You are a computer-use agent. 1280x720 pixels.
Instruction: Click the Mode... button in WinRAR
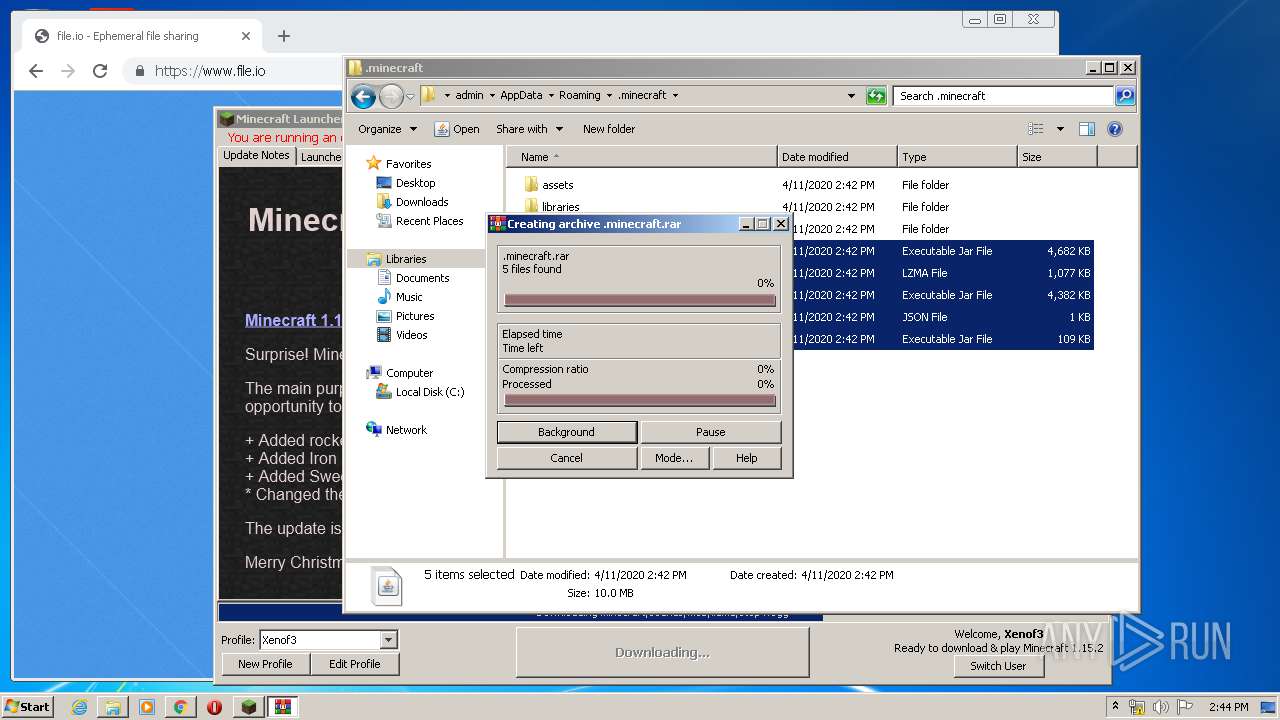click(x=674, y=458)
